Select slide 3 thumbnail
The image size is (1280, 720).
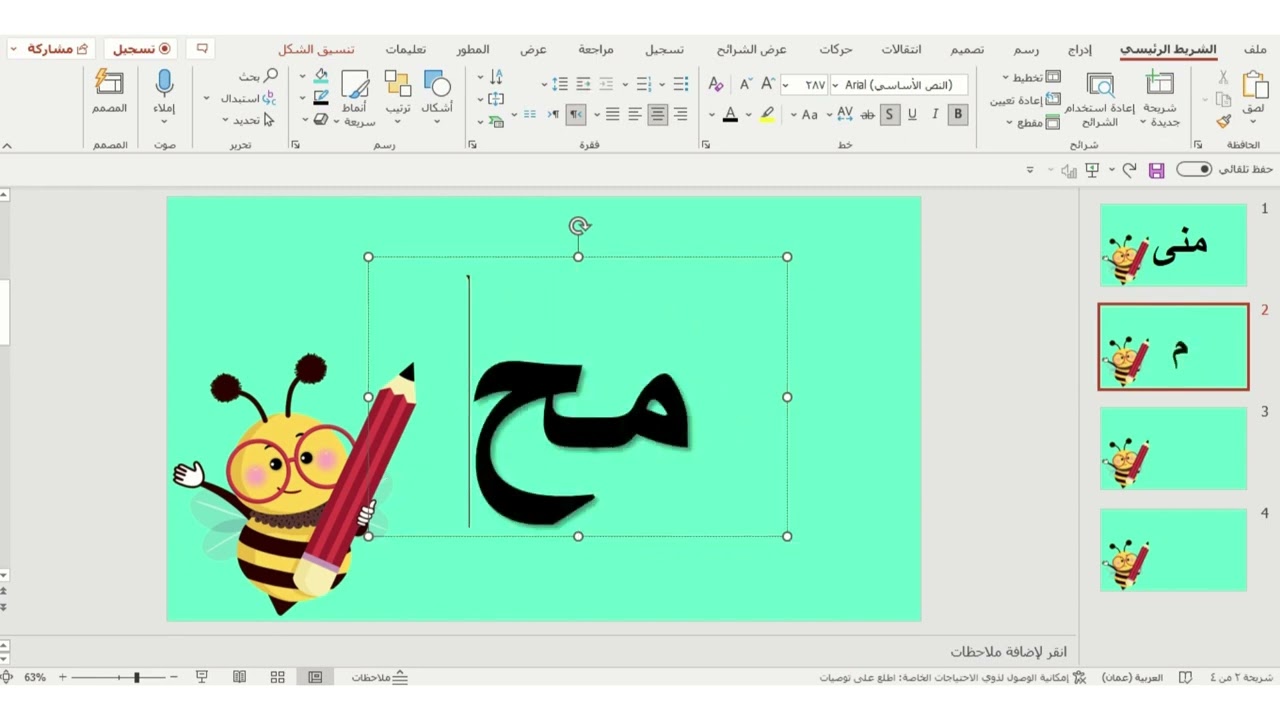pyautogui.click(x=1173, y=449)
